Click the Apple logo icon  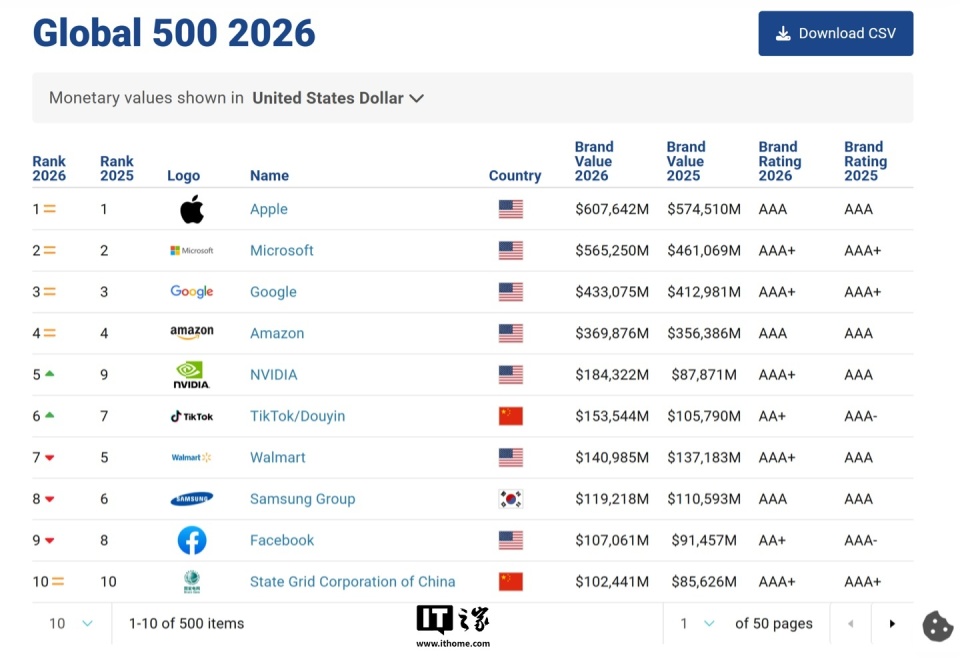tap(192, 209)
